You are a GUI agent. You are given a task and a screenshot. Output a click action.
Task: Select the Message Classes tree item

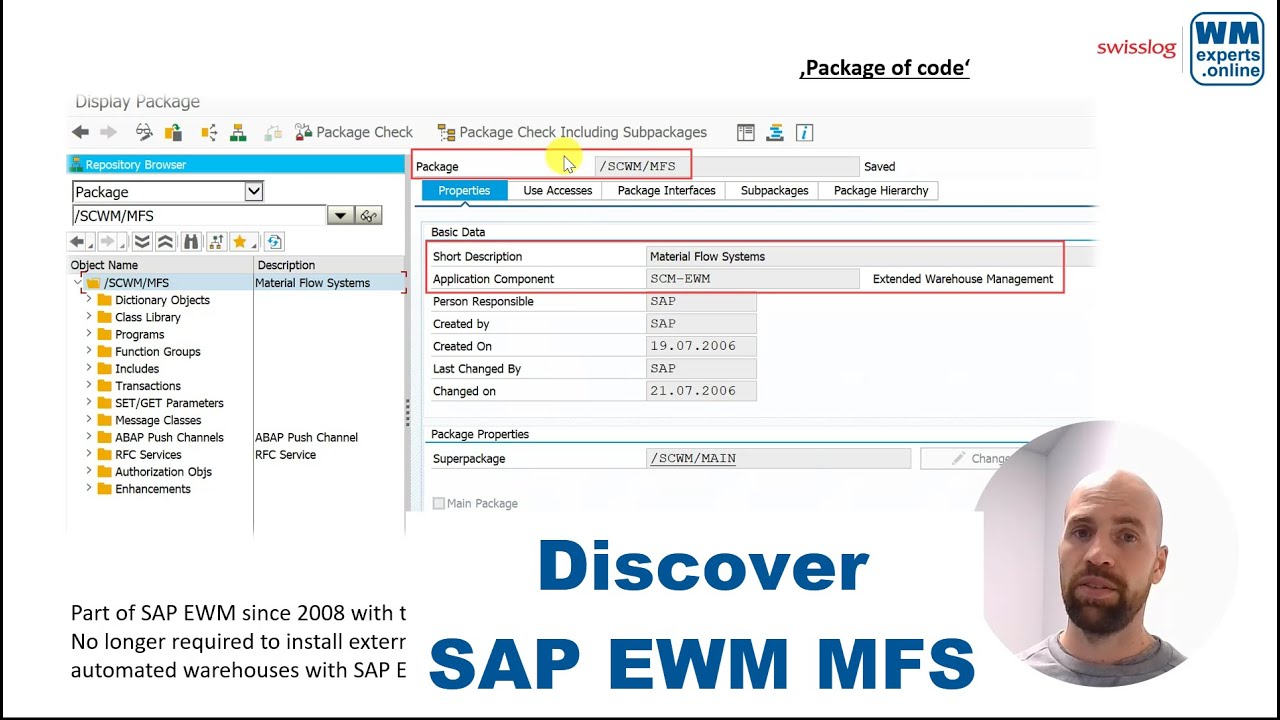click(158, 420)
